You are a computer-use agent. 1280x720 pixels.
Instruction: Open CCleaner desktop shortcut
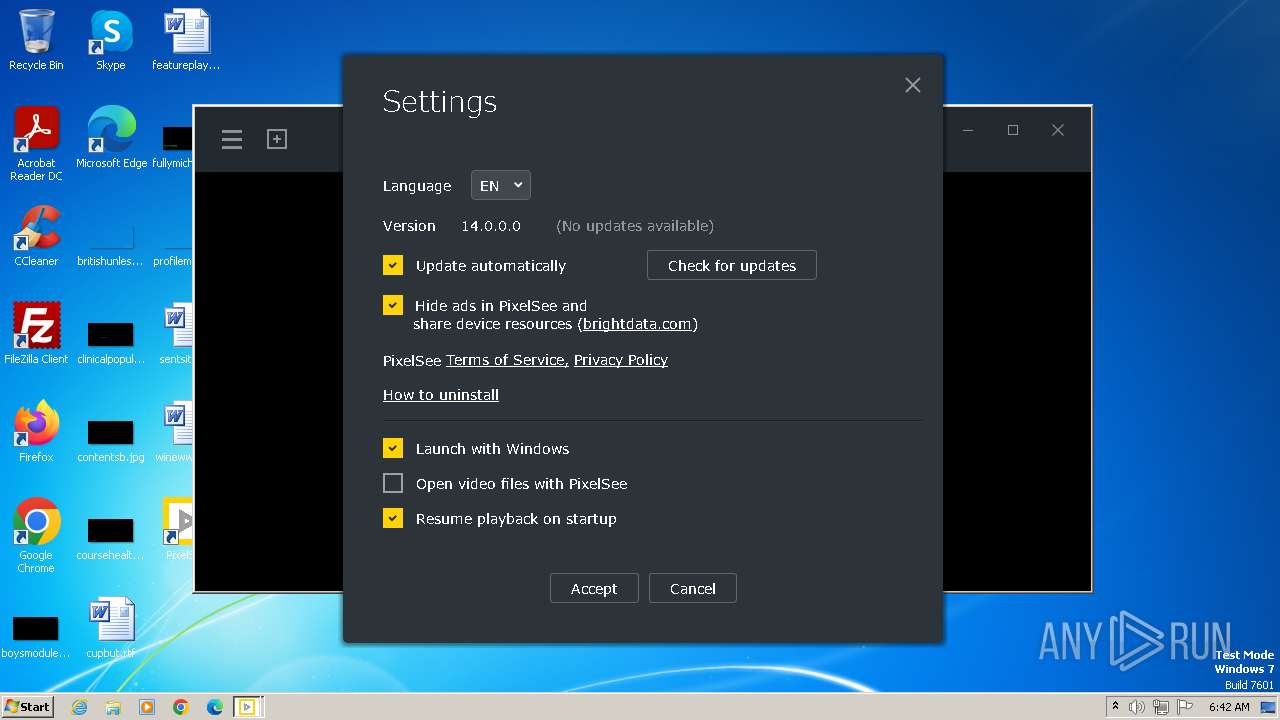[x=36, y=236]
